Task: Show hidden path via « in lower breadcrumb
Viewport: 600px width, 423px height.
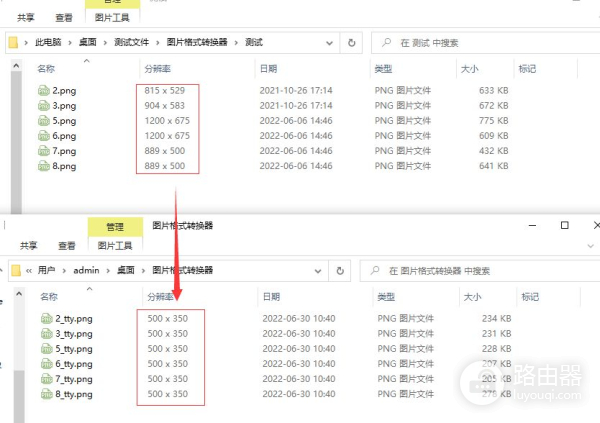Action: 29,271
